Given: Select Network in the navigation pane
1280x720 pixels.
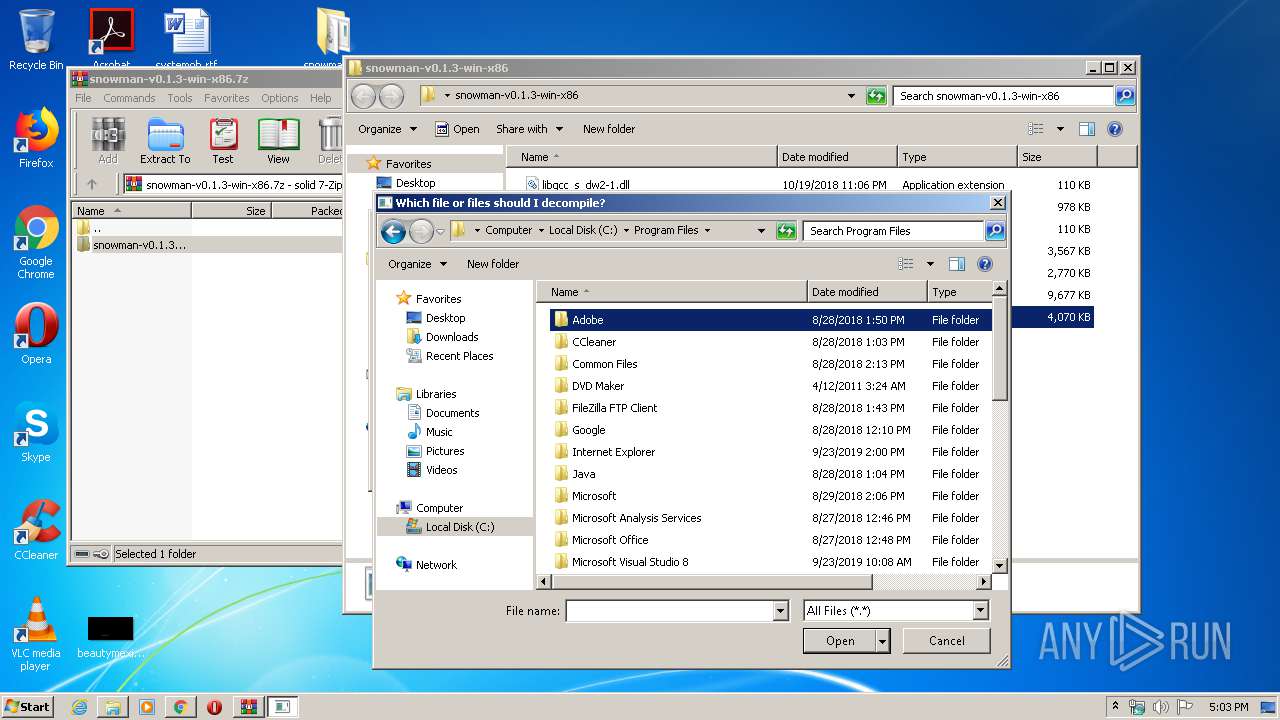Looking at the screenshot, I should pyautogui.click(x=427, y=565).
